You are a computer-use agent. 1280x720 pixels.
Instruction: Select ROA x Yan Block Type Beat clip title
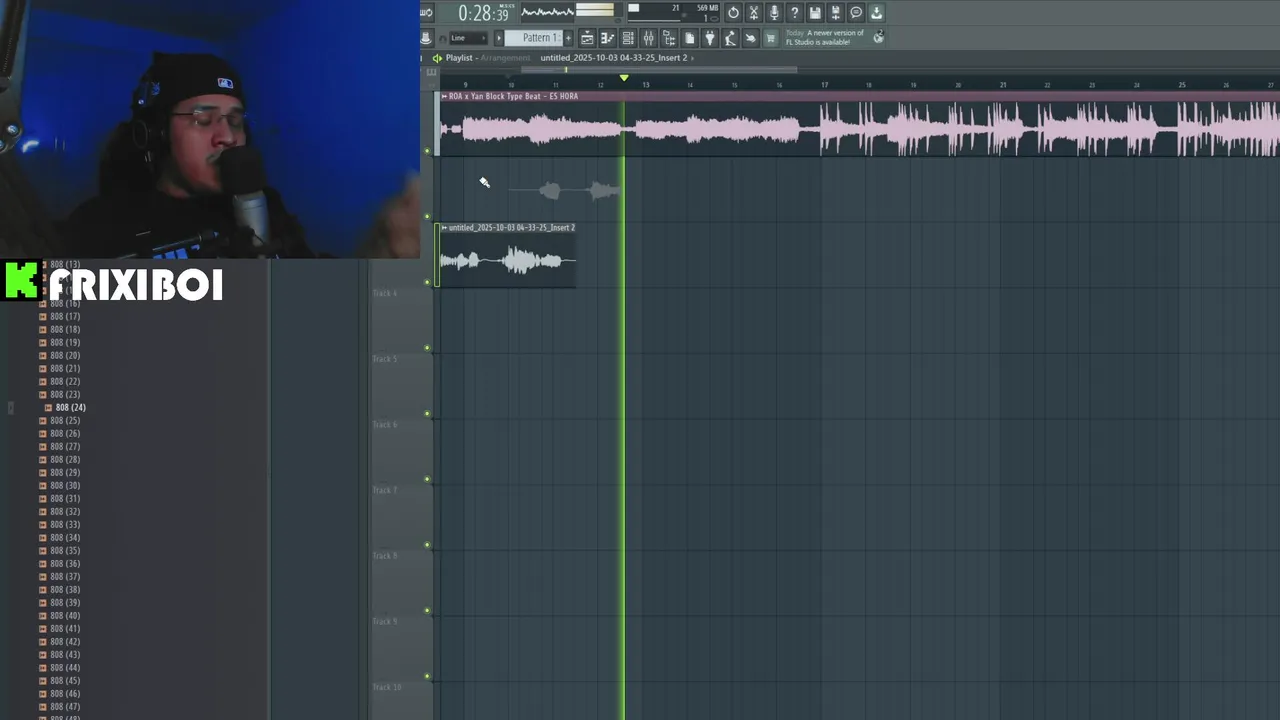point(513,96)
